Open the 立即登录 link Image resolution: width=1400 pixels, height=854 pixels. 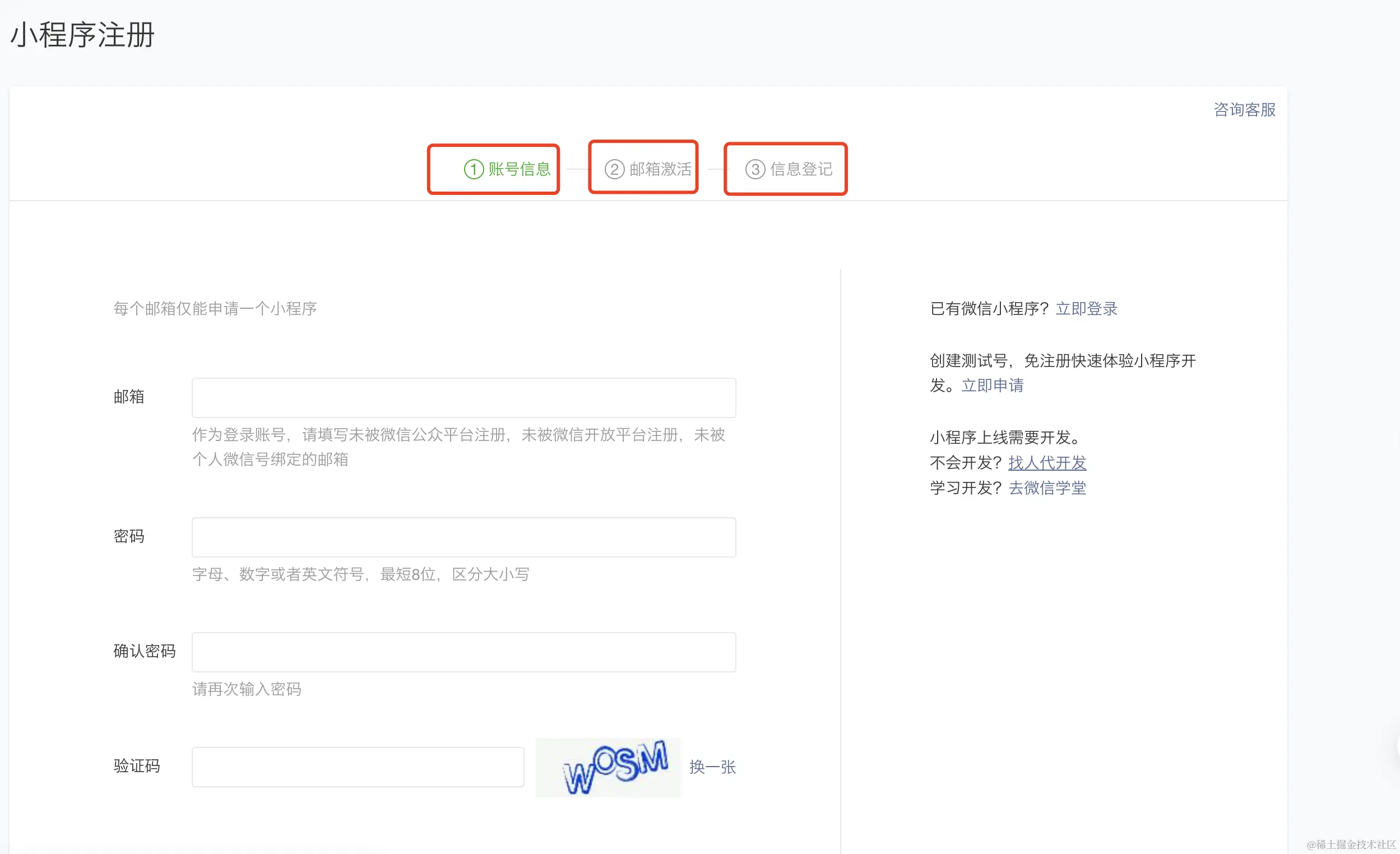(x=1086, y=309)
